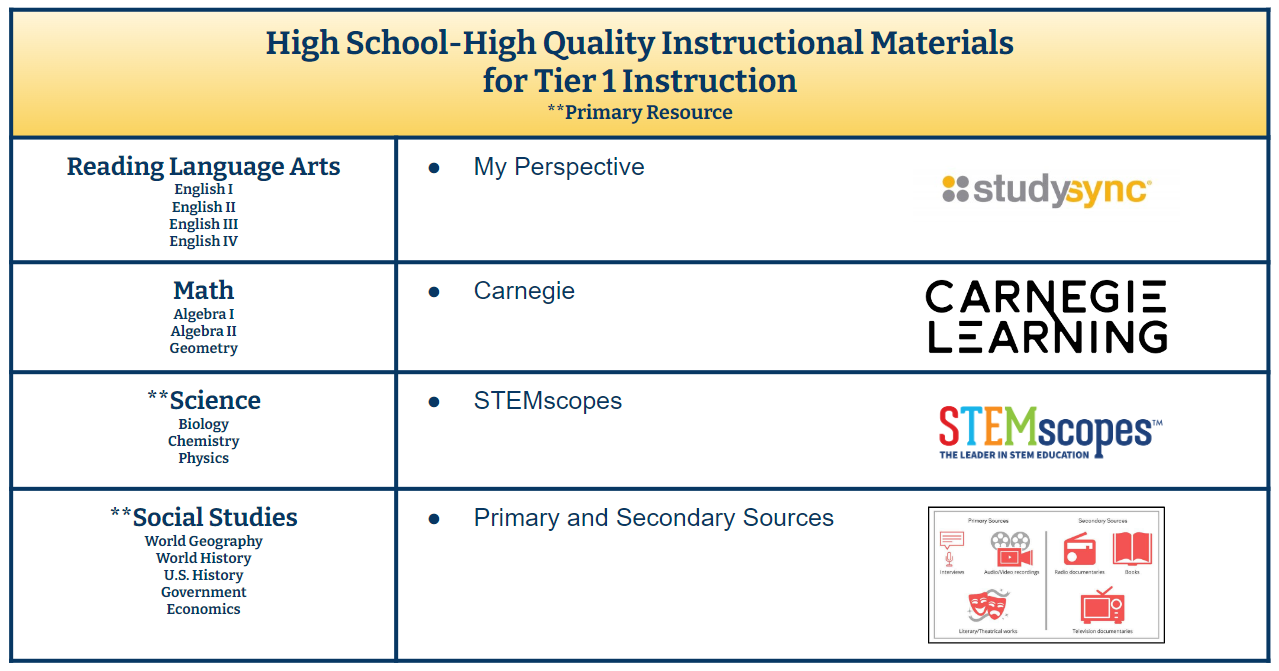Select the My Perspective bullet item
The height and width of the screenshot is (671, 1279).
point(559,167)
